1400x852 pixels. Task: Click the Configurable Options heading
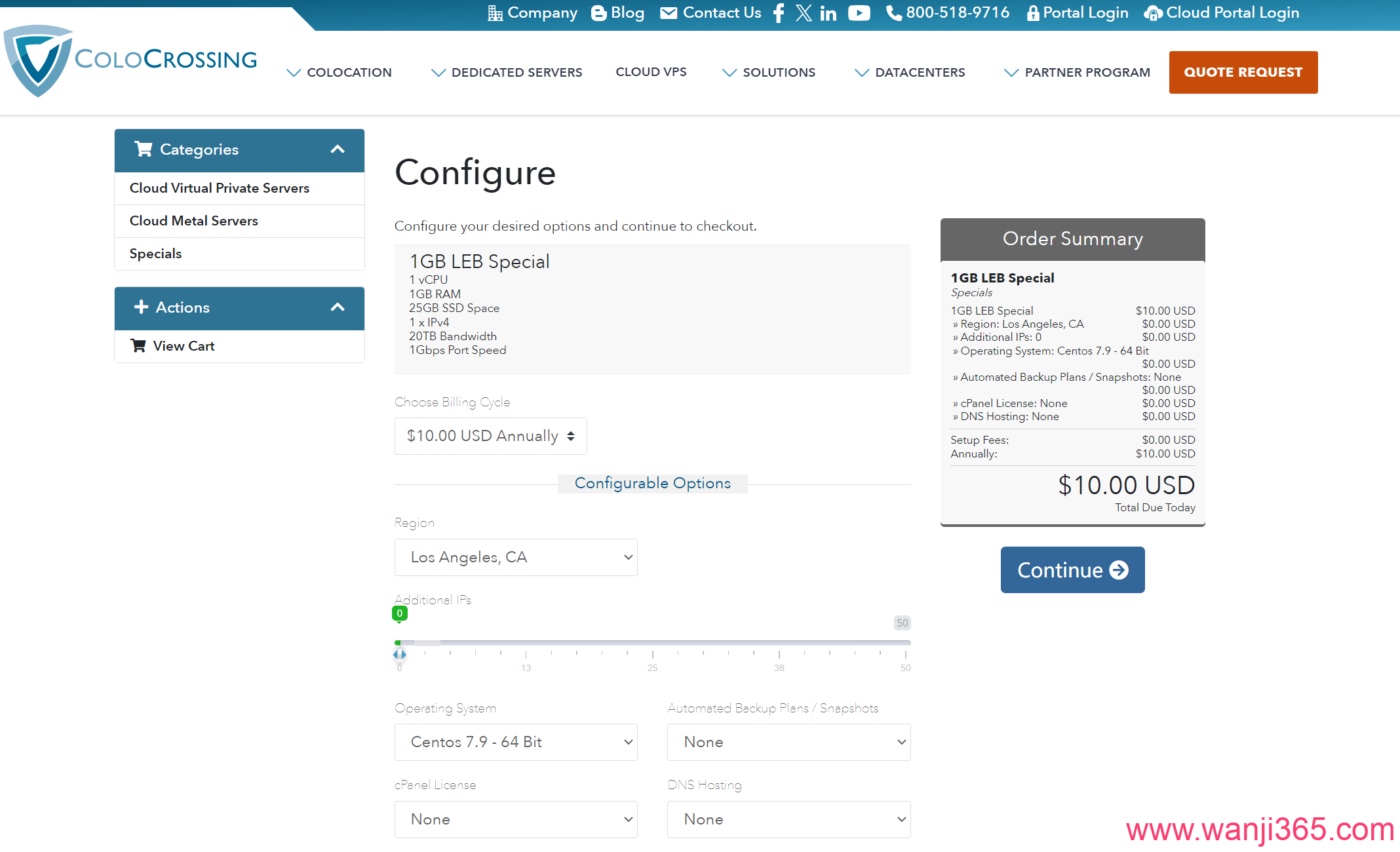coord(652,483)
